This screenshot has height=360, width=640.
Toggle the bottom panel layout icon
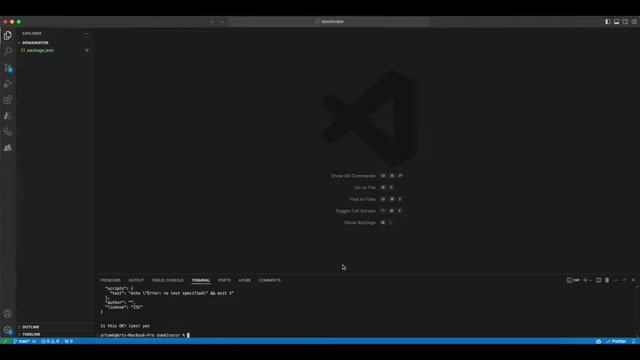coord(616,22)
